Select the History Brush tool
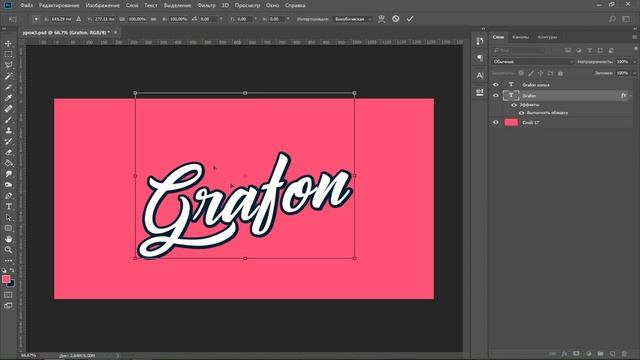This screenshot has width=640, height=360. (x=8, y=141)
